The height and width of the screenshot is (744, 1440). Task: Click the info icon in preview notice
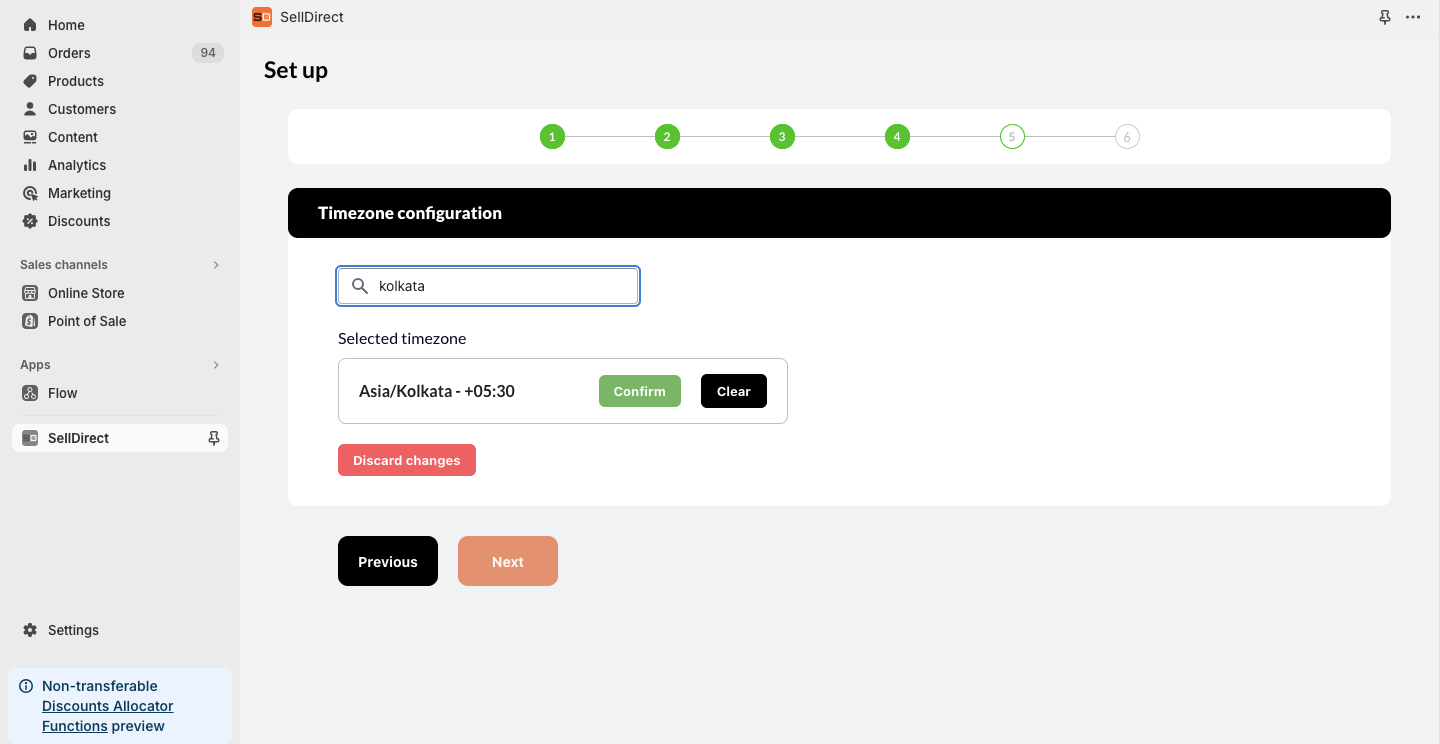[26, 686]
